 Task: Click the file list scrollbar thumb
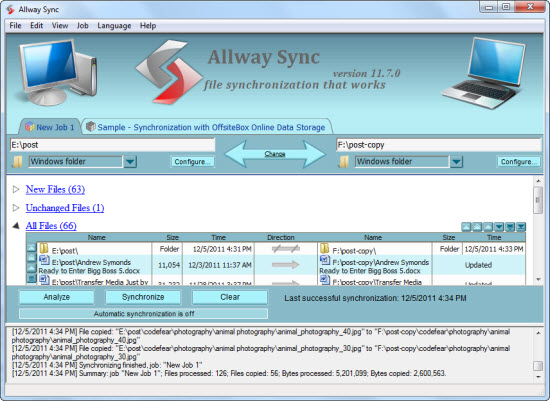pyautogui.click(x=538, y=200)
